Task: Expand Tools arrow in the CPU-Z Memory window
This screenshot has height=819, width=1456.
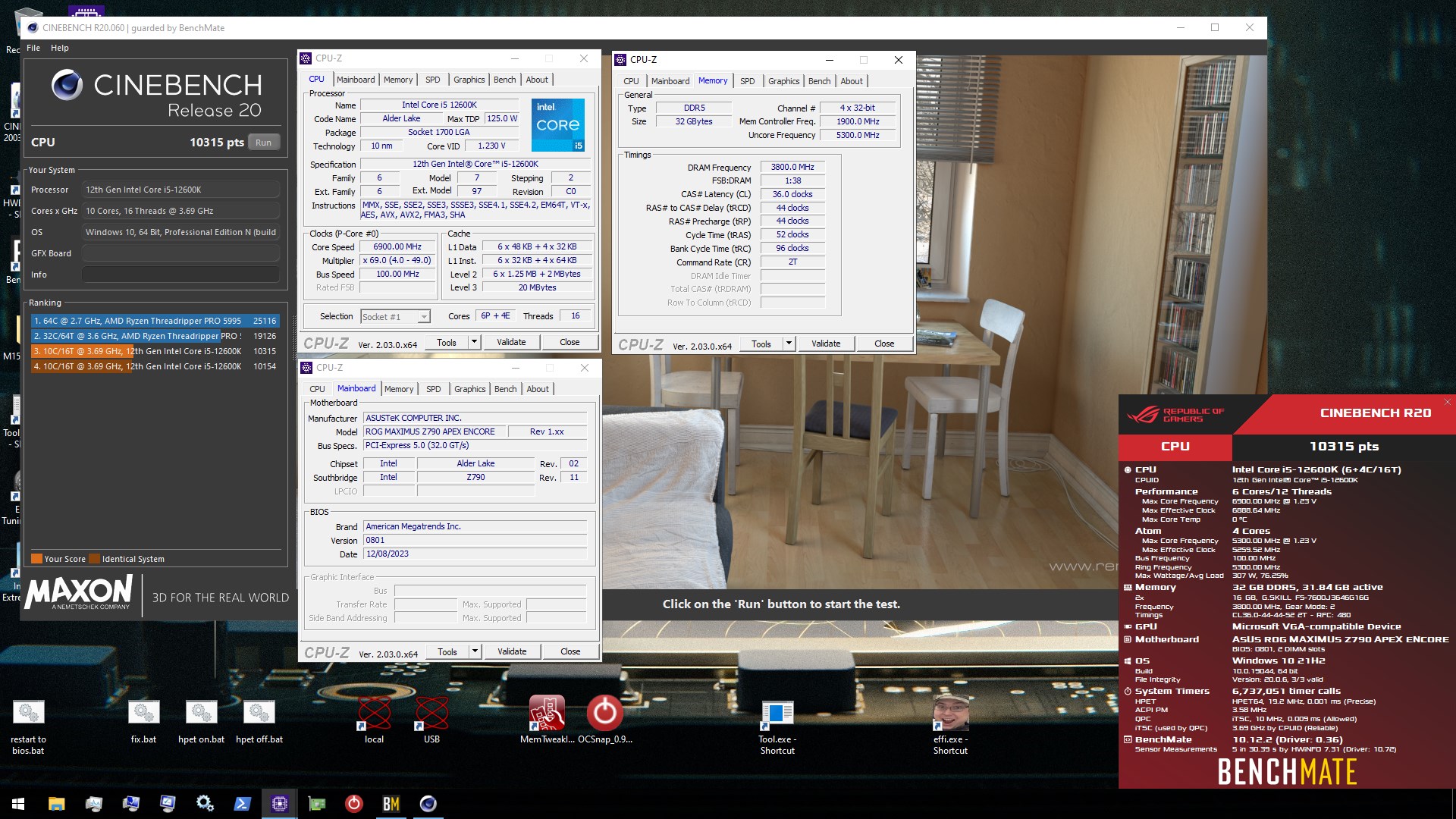Action: (789, 344)
